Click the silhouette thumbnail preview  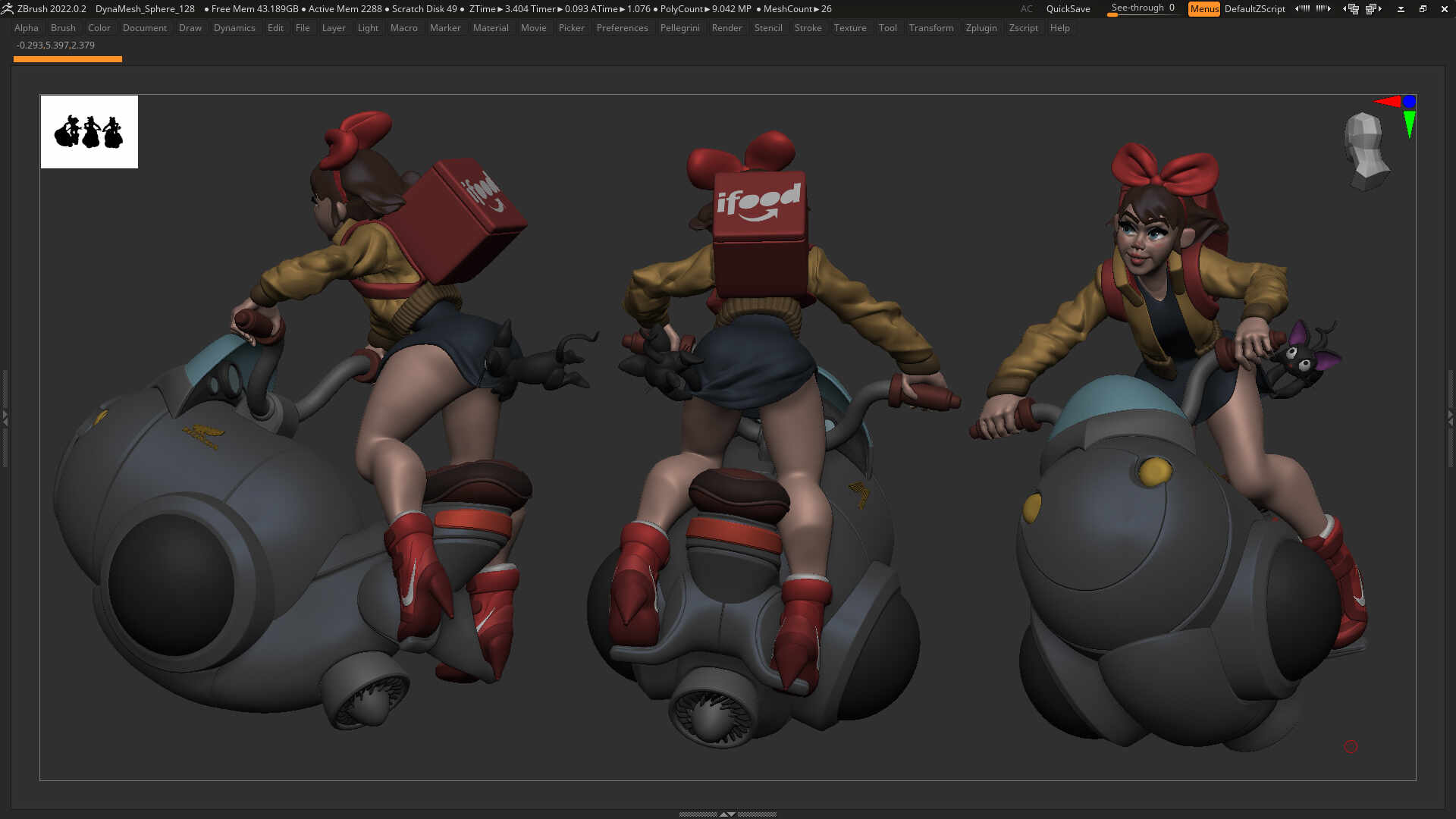(89, 132)
